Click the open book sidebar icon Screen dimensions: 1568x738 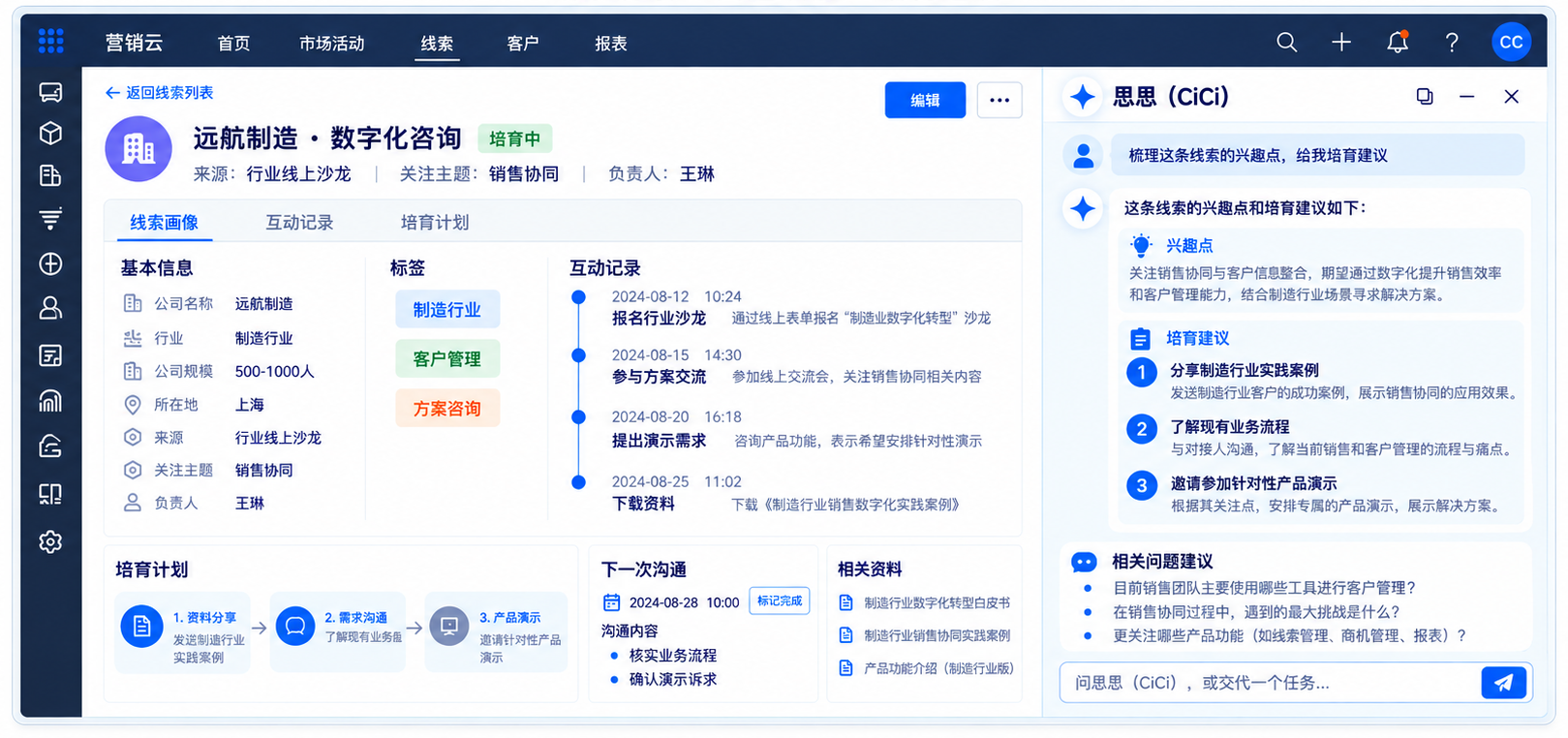[50, 494]
